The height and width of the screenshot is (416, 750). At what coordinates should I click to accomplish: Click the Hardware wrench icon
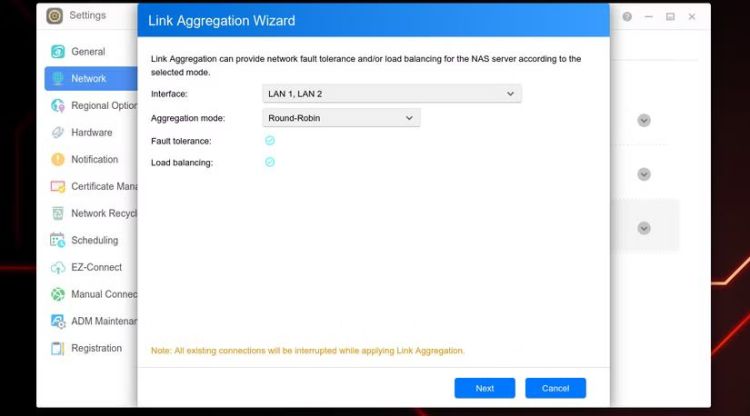coord(58,132)
